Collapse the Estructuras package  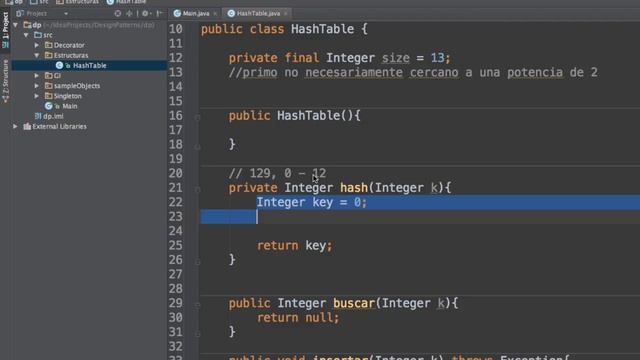coord(37,55)
